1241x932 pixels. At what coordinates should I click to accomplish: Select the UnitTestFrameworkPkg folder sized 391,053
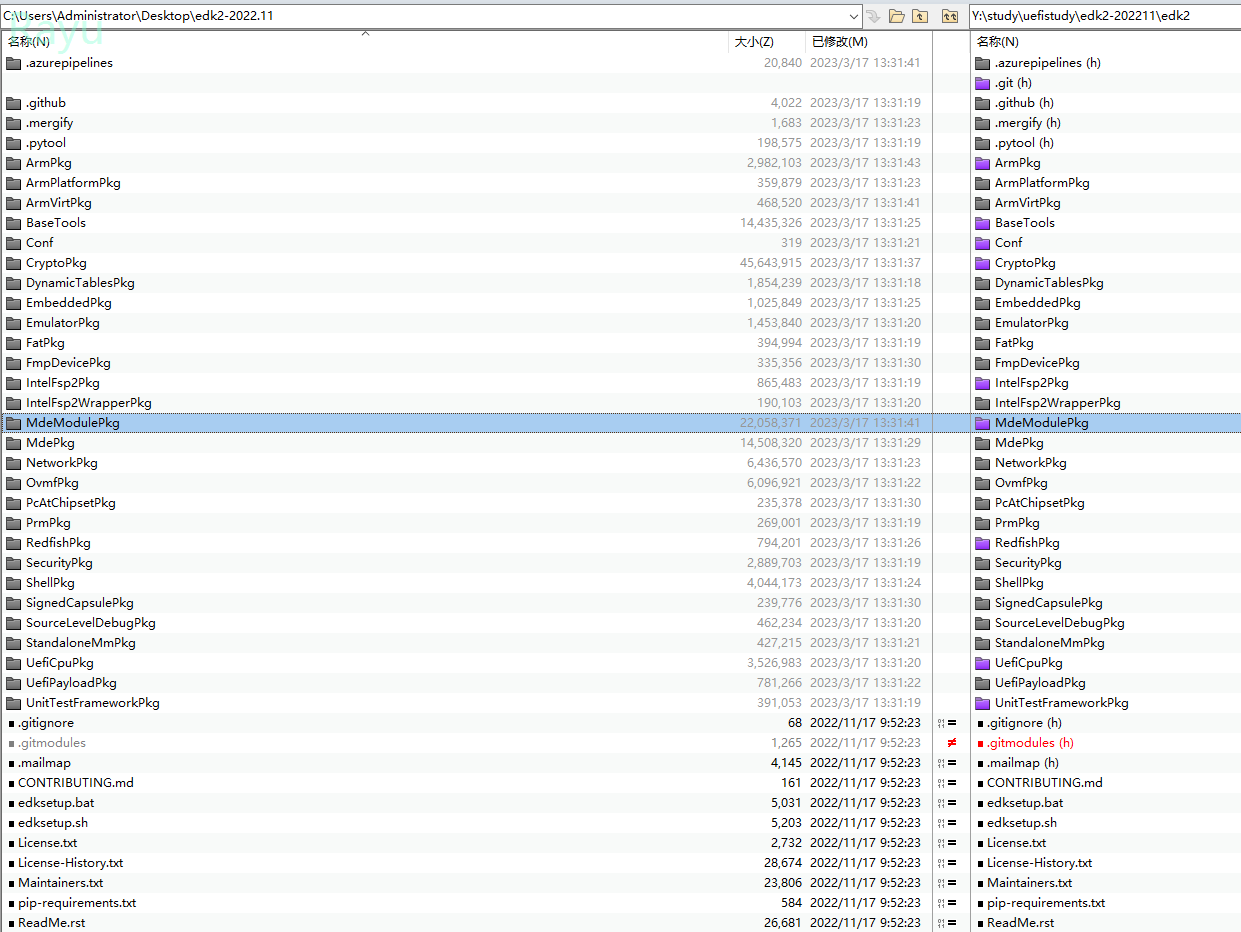(93, 703)
